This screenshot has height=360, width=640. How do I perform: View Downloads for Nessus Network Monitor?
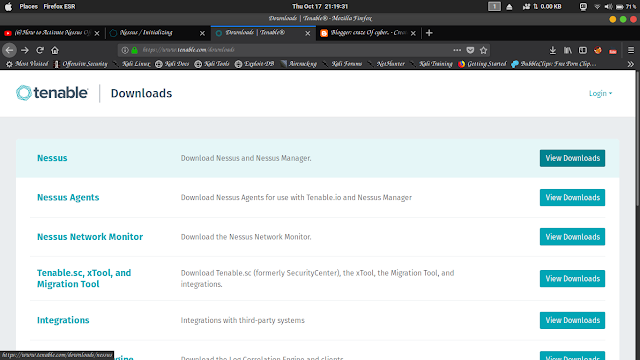click(x=572, y=237)
